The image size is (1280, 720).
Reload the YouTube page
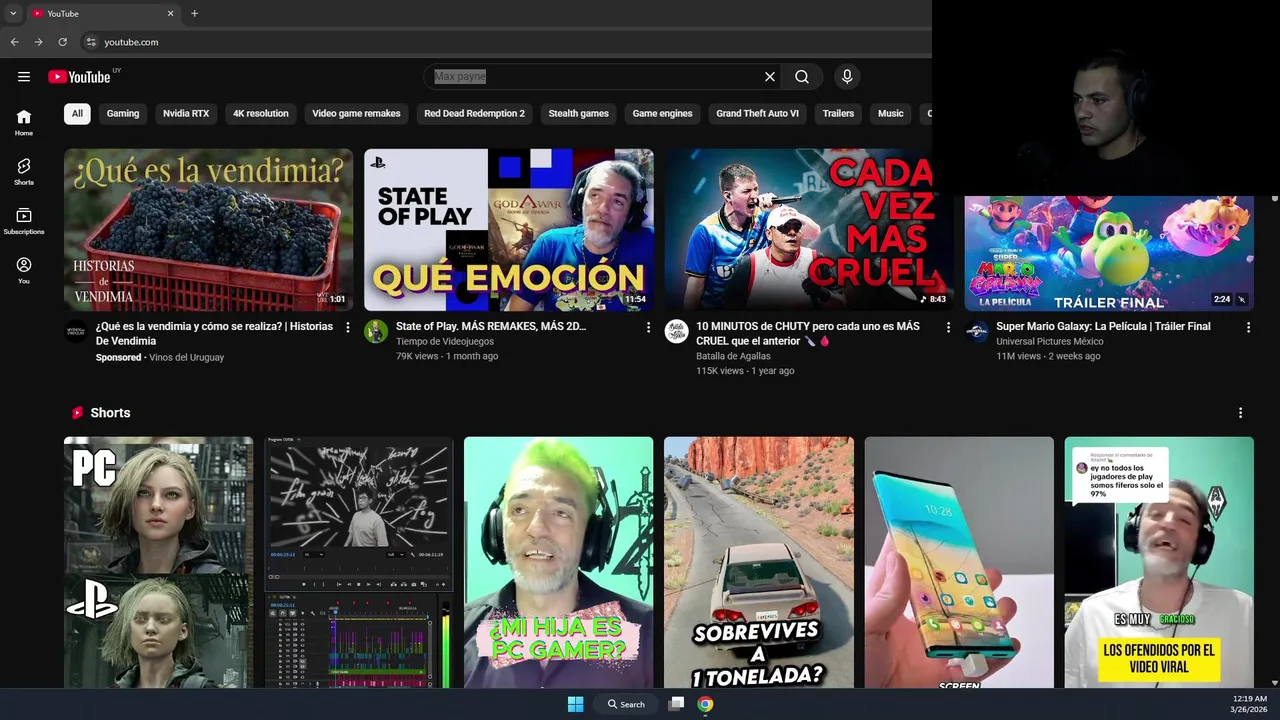pyautogui.click(x=62, y=42)
